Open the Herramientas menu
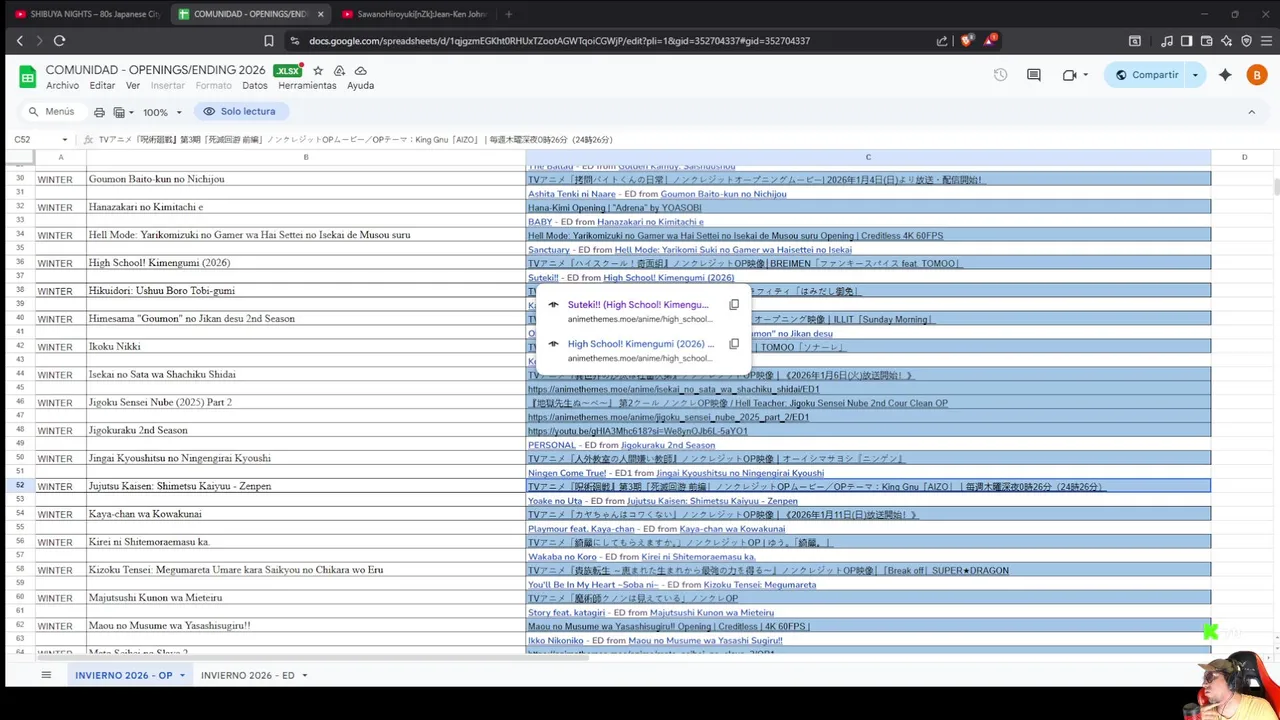 pyautogui.click(x=307, y=86)
